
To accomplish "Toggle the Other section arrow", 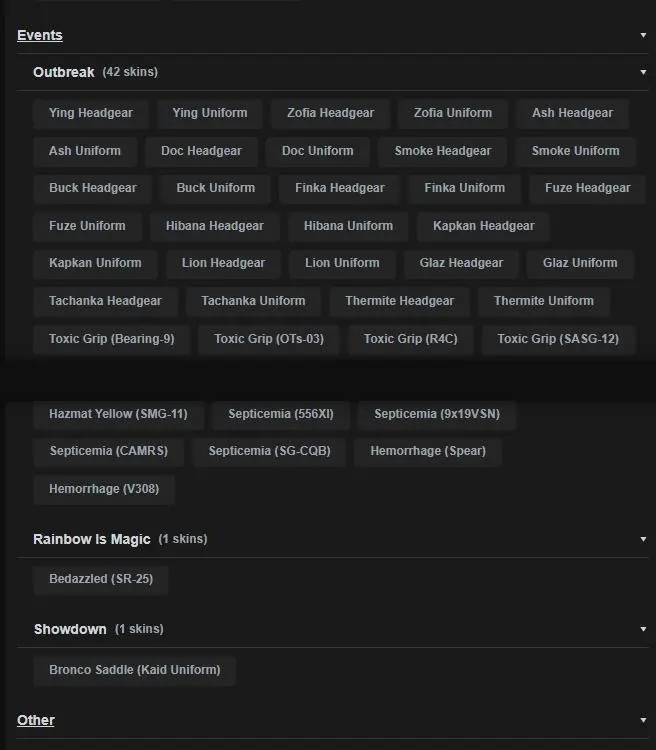I will [643, 720].
